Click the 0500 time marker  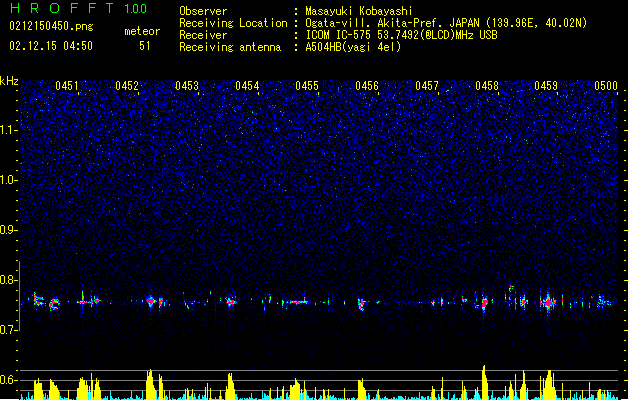tap(606, 85)
